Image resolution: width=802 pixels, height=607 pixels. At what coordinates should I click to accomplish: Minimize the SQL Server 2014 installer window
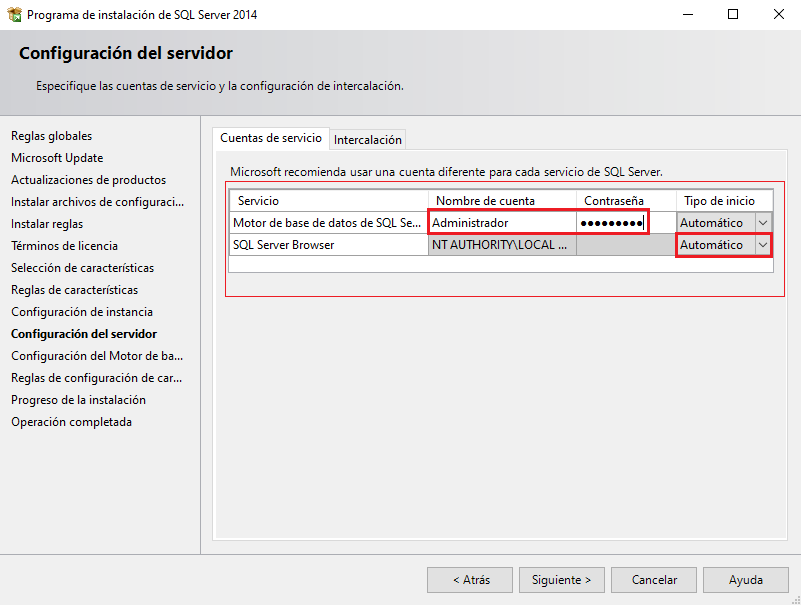click(688, 14)
